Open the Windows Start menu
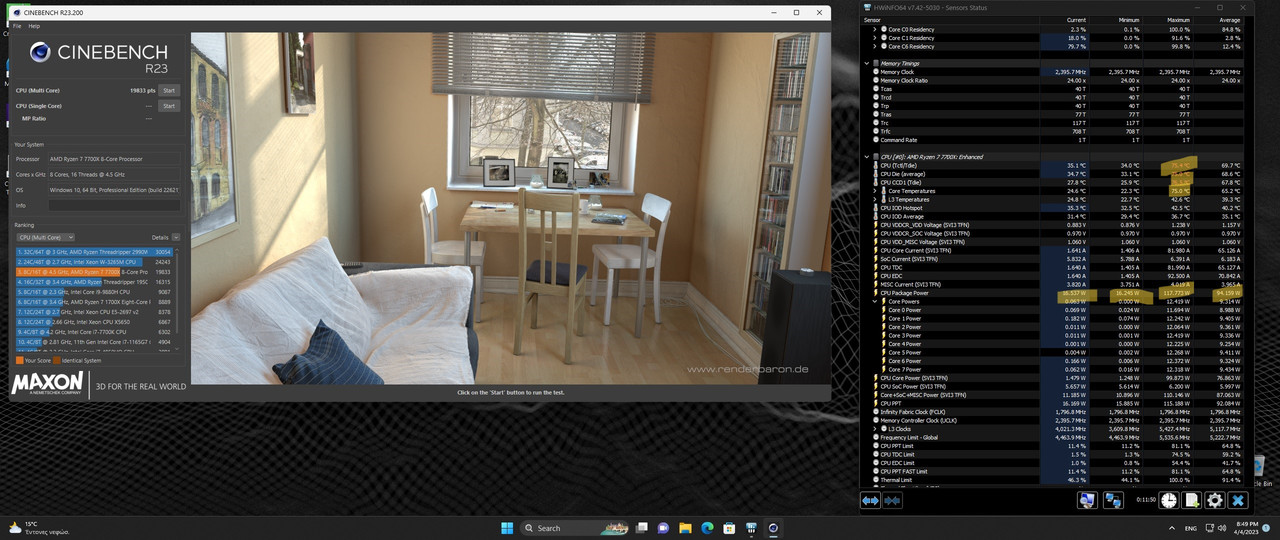The width and height of the screenshot is (1280, 540). [505, 527]
